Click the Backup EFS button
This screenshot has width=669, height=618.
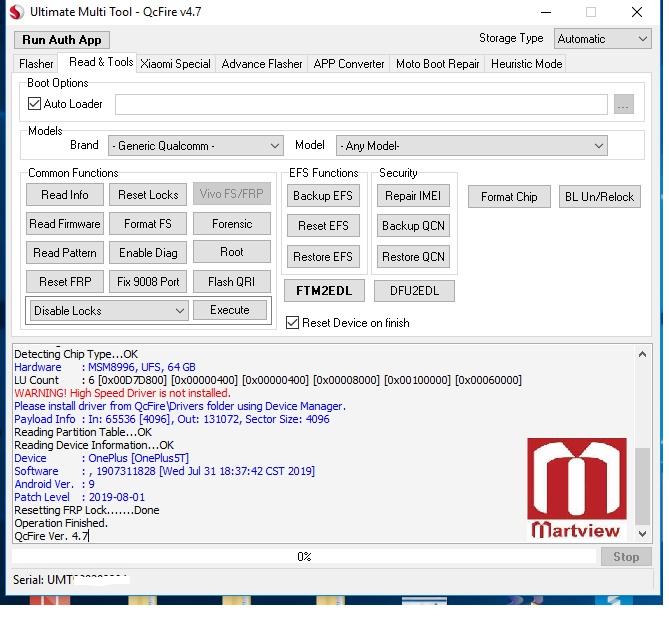point(323,195)
